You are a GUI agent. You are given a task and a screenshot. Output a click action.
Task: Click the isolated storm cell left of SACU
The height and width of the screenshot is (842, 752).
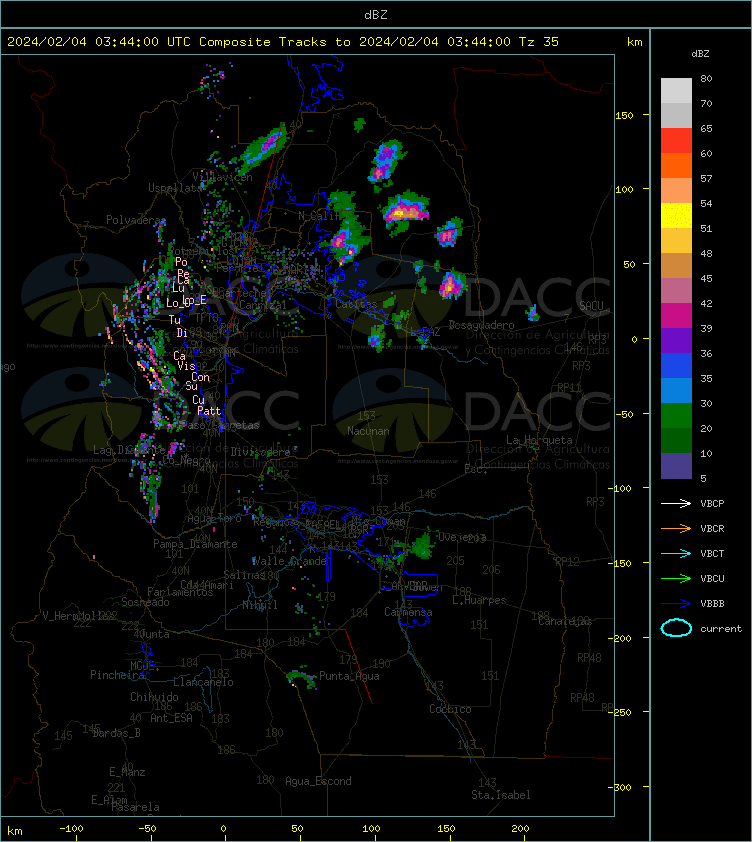click(x=533, y=314)
